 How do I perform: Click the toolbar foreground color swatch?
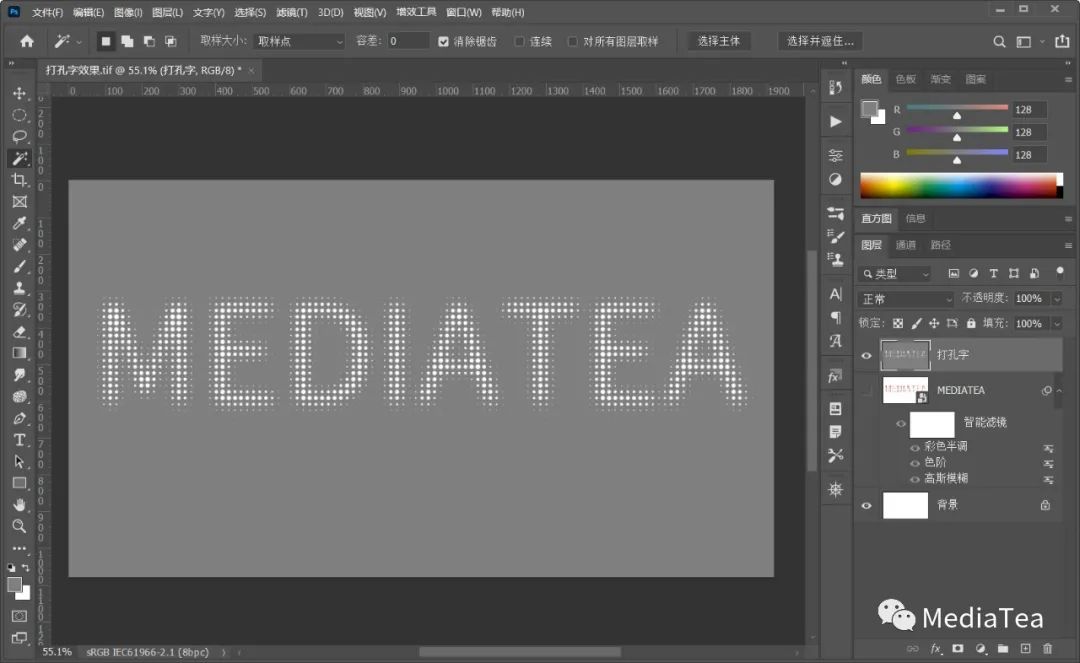point(14,585)
